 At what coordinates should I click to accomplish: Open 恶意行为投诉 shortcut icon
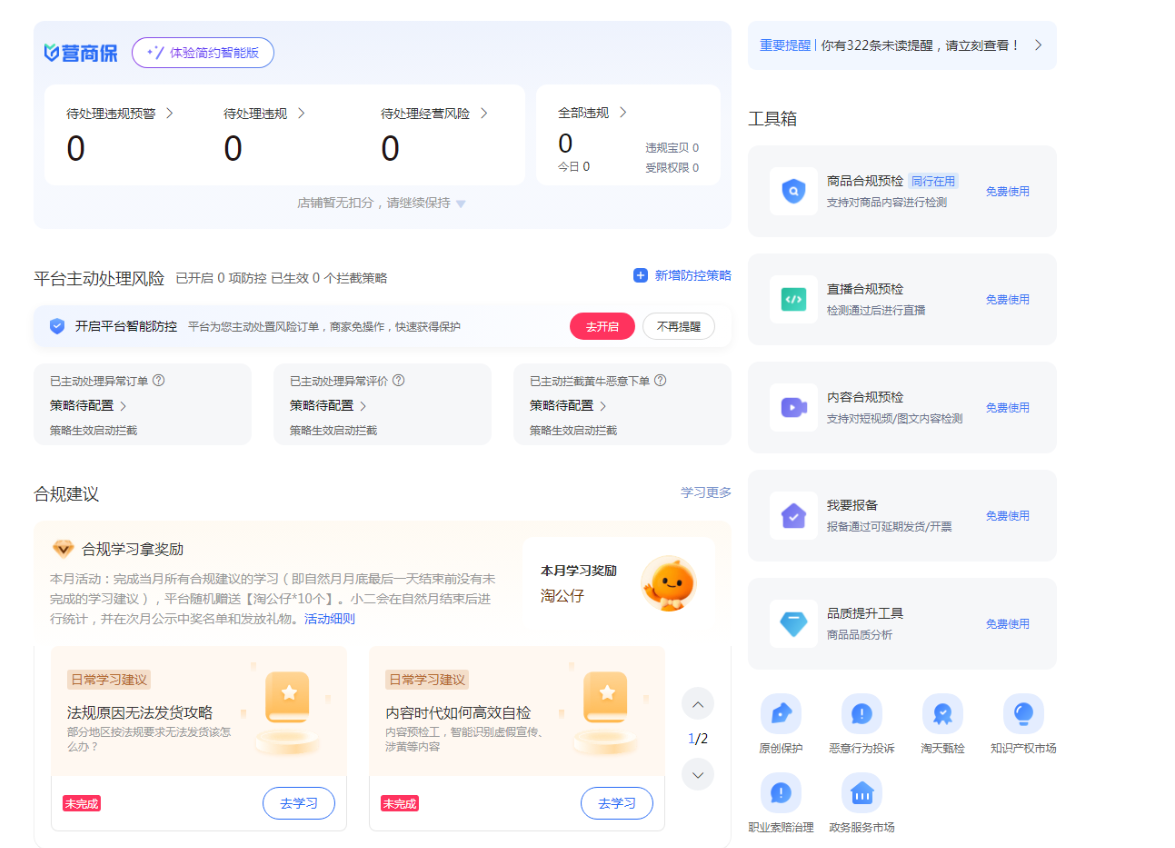click(861, 714)
